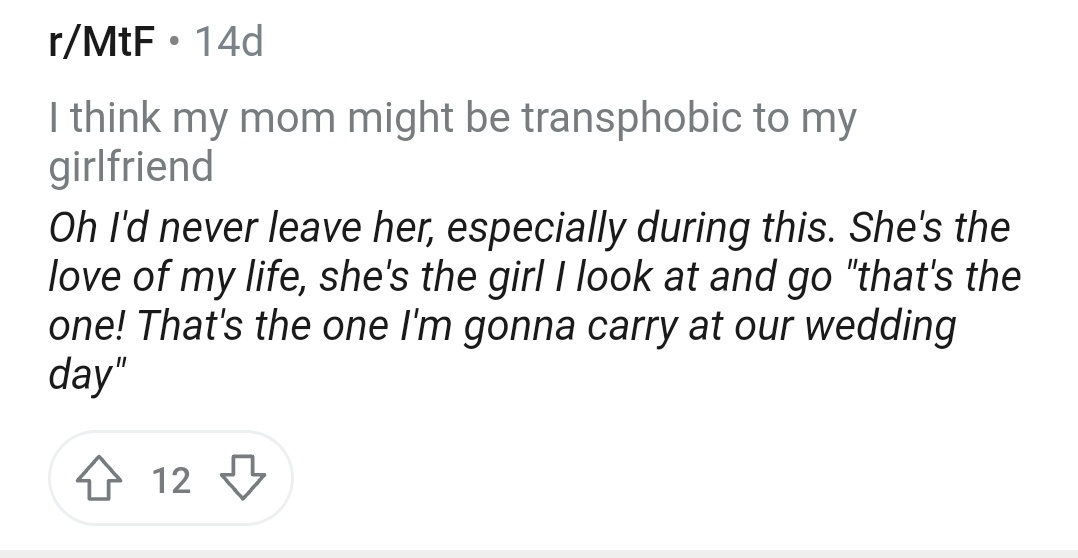Downvote the comment with the down arrow

243,478
